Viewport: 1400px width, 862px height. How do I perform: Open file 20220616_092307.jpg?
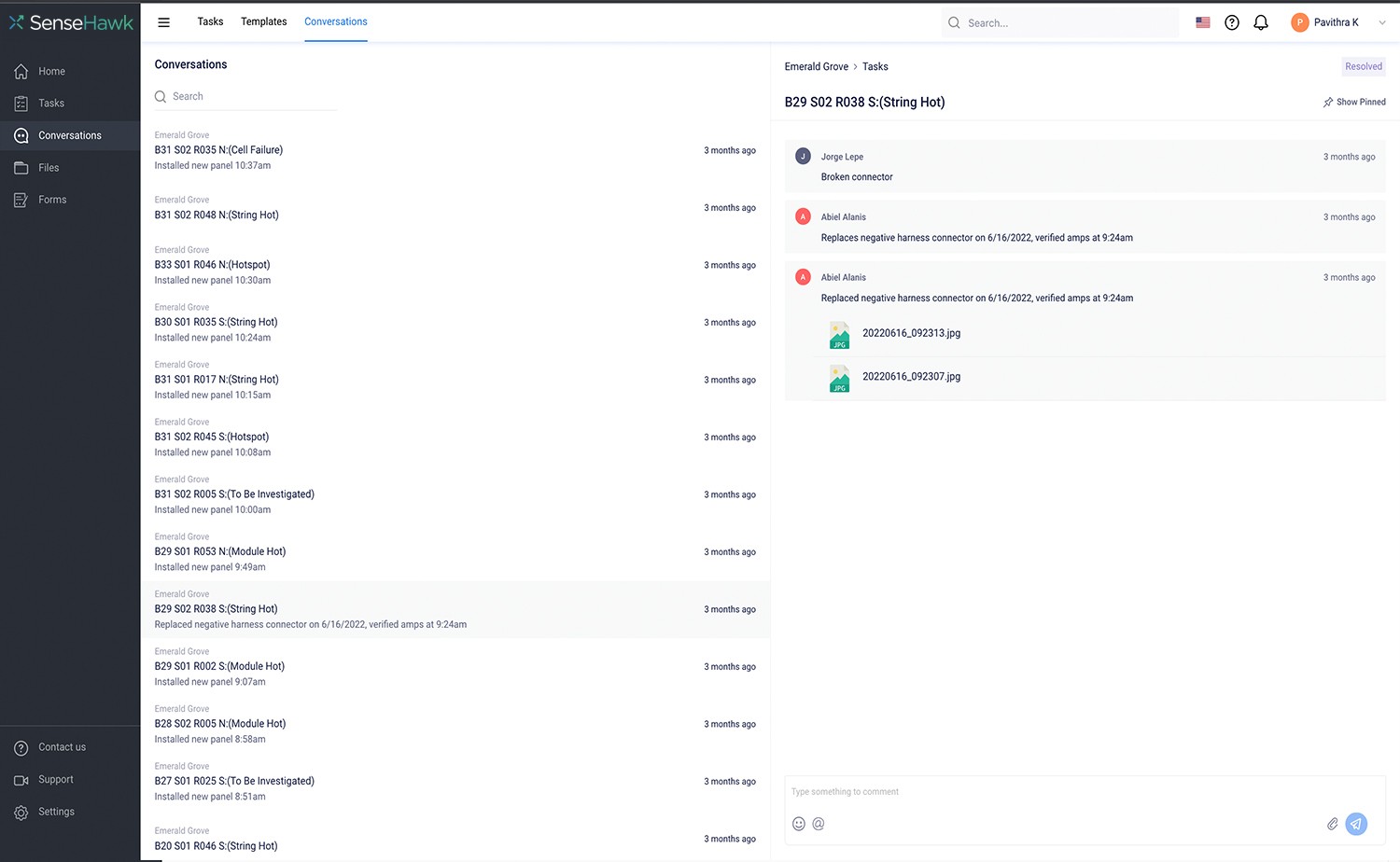[911, 377]
